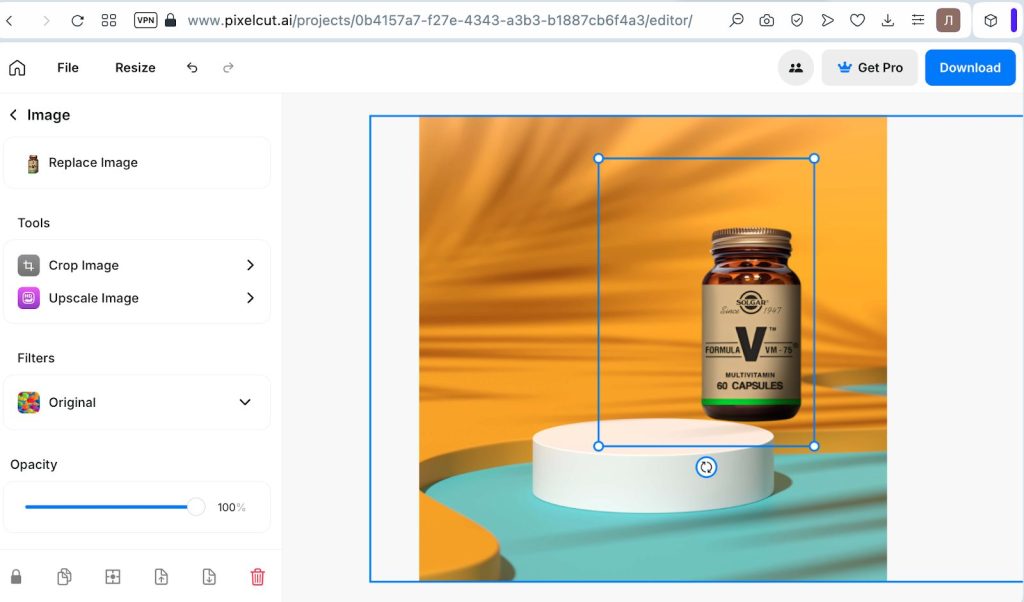1024x602 pixels.
Task: Open the browser extensions cube icon
Action: click(x=991, y=20)
